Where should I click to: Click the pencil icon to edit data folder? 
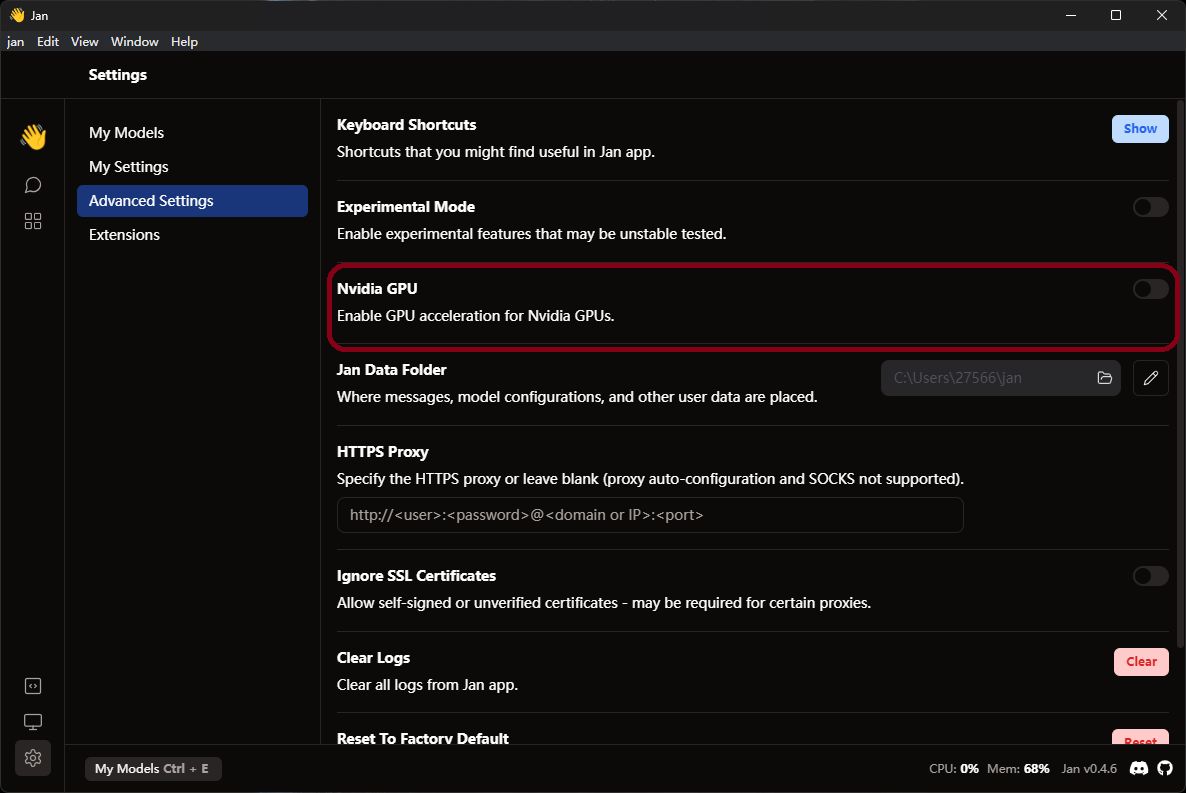coord(1151,378)
